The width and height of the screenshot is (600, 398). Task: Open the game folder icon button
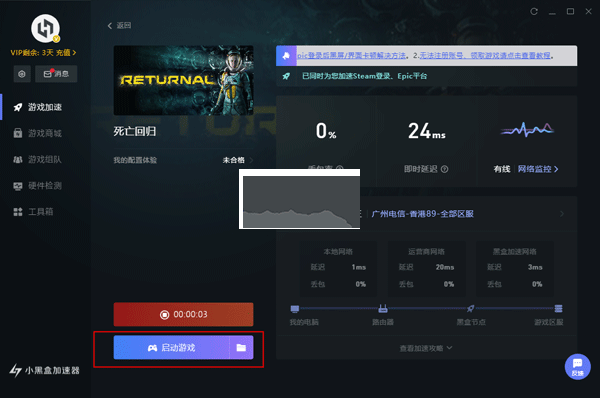241,347
